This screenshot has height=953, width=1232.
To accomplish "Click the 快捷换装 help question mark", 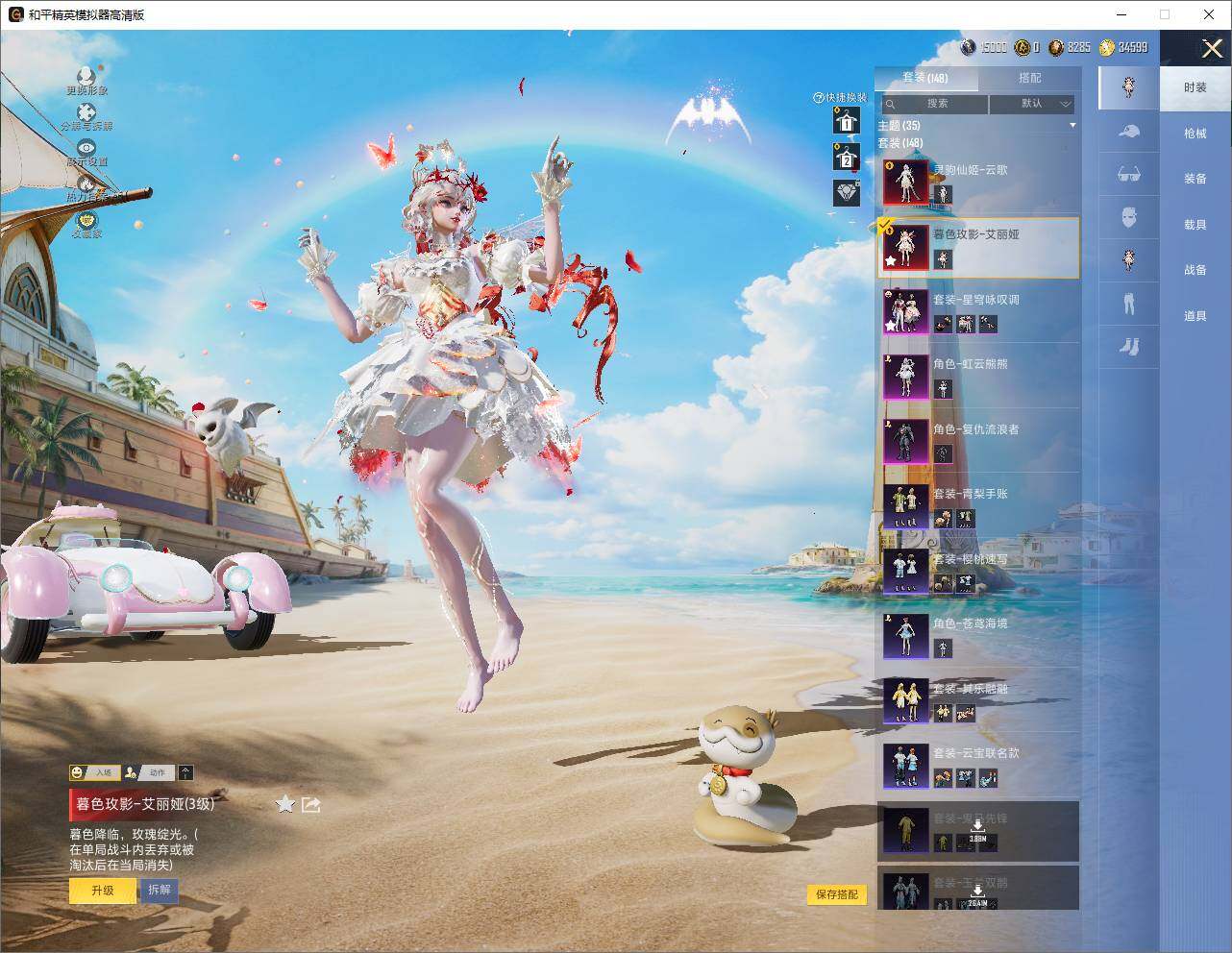I will coord(819,97).
